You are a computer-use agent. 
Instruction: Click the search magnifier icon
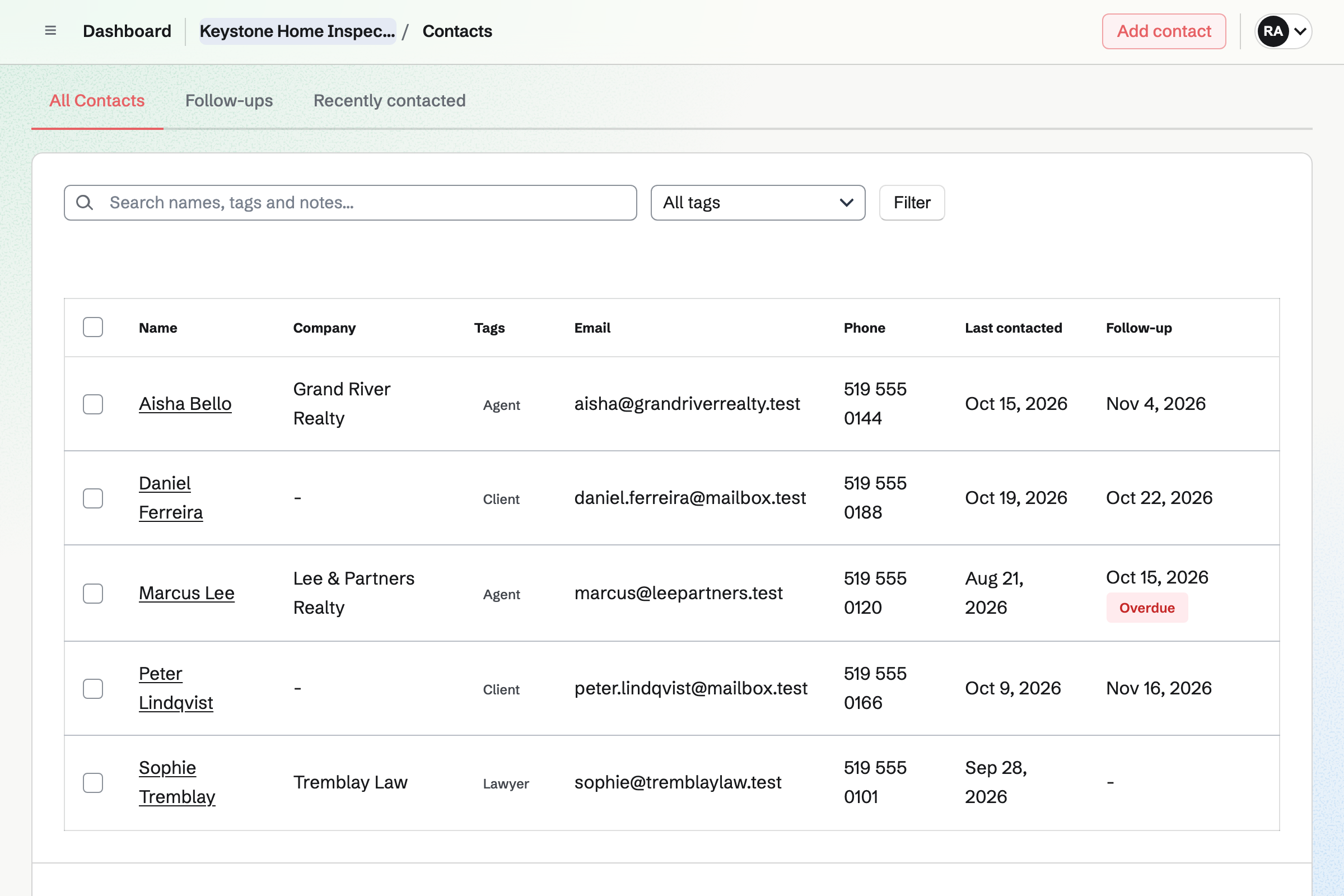coord(85,202)
